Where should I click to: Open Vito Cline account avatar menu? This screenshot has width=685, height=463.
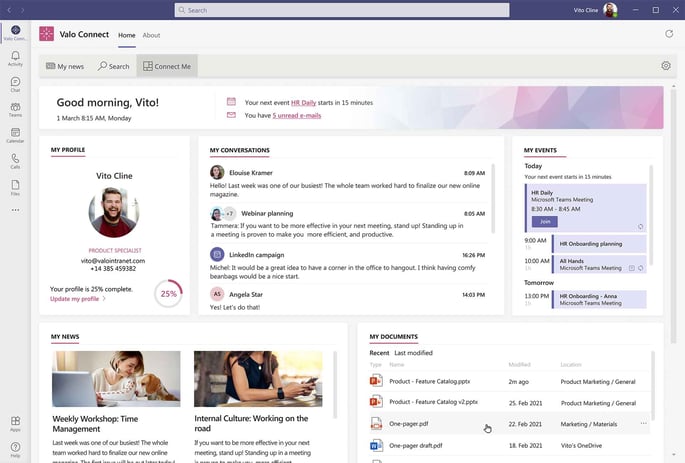610,10
